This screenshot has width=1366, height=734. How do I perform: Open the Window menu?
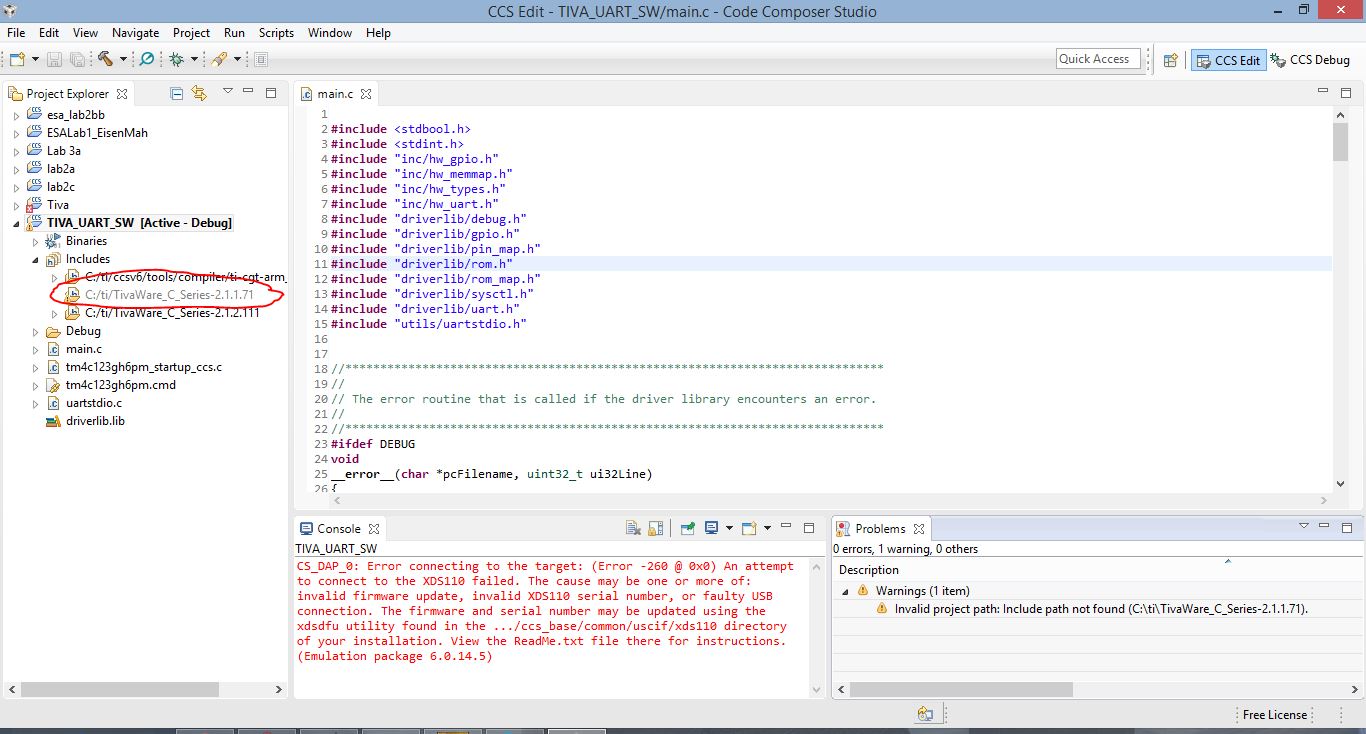pyautogui.click(x=330, y=33)
